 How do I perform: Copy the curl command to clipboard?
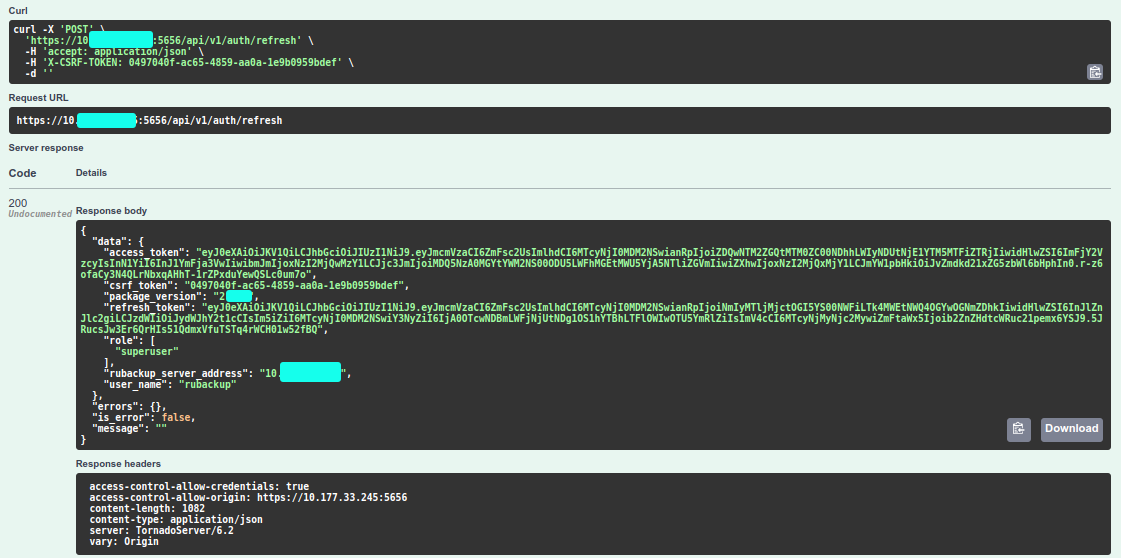point(1095,72)
